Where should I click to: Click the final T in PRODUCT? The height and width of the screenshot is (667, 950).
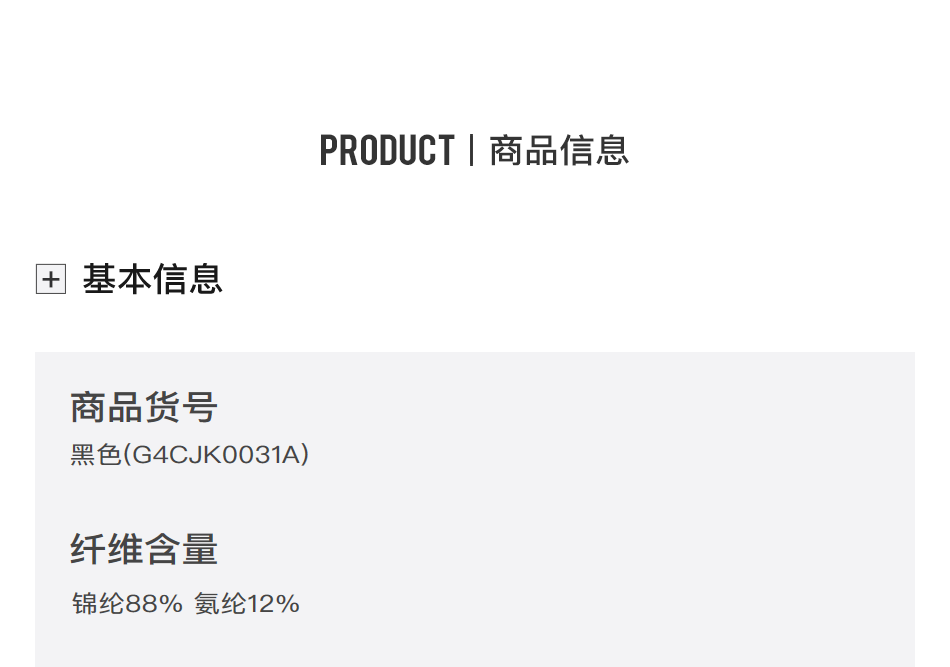click(446, 151)
